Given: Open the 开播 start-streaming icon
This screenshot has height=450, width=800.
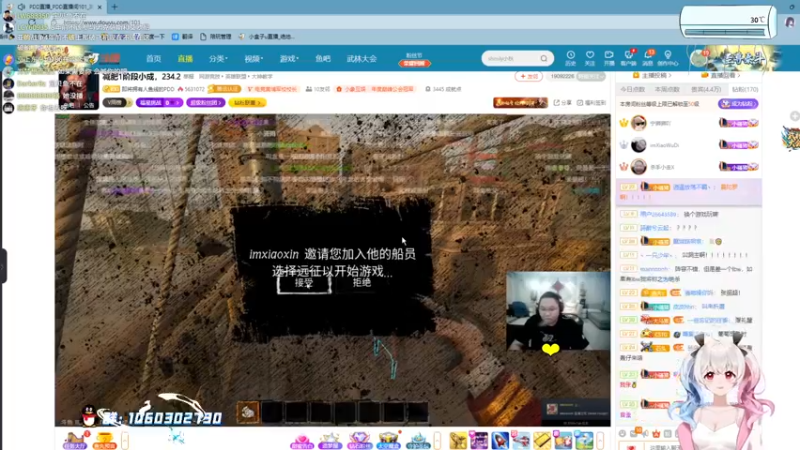Looking at the screenshot, I should point(609,58).
